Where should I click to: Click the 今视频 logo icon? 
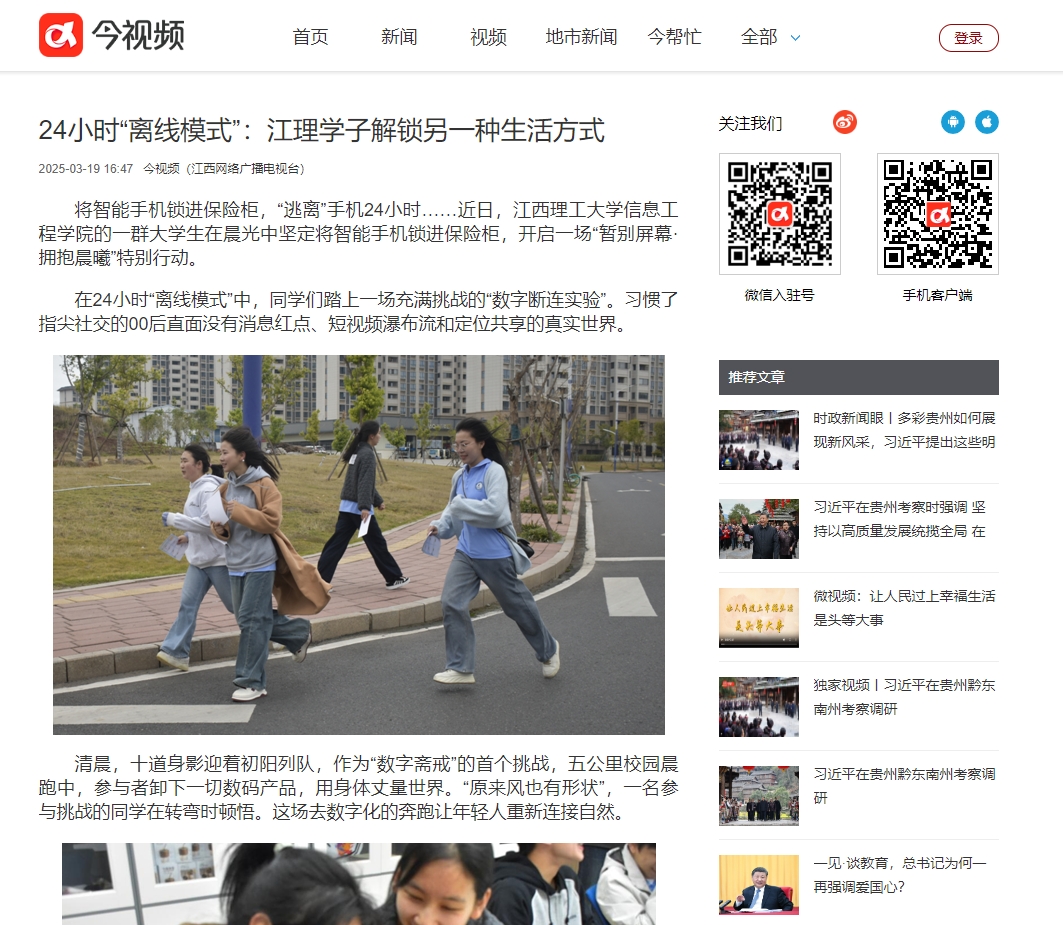(x=61, y=36)
